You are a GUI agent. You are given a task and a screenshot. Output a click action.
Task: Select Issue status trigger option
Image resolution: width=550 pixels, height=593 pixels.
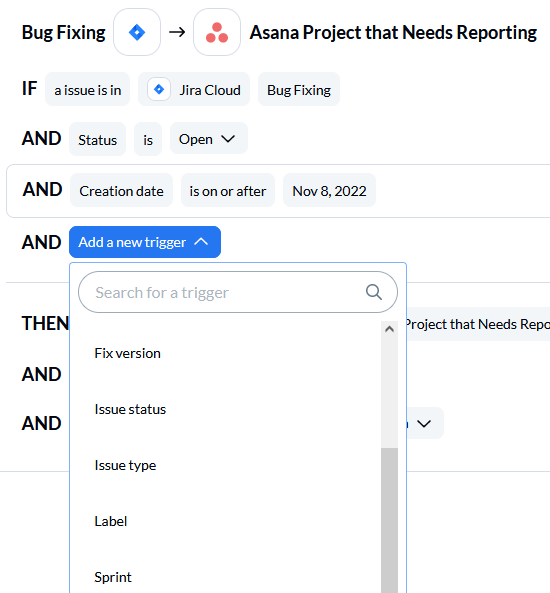130,409
